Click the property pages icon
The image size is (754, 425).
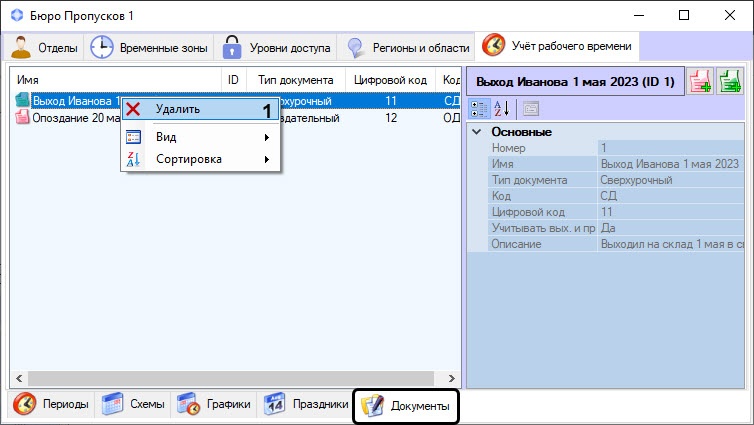click(531, 108)
